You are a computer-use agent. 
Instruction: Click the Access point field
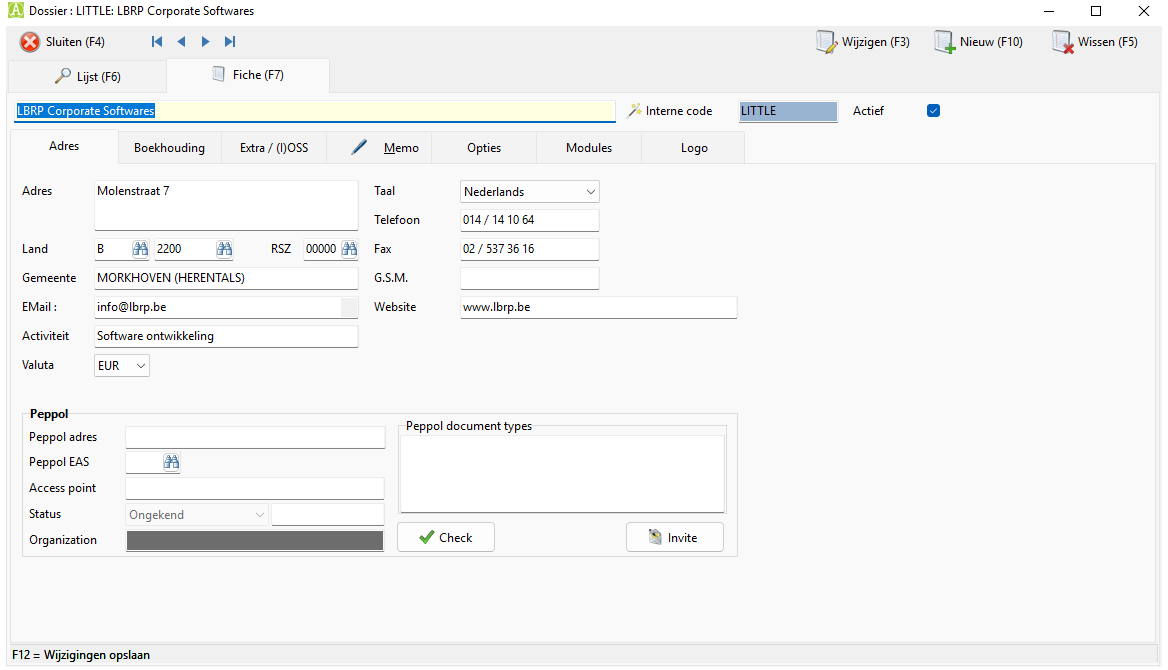(255, 488)
